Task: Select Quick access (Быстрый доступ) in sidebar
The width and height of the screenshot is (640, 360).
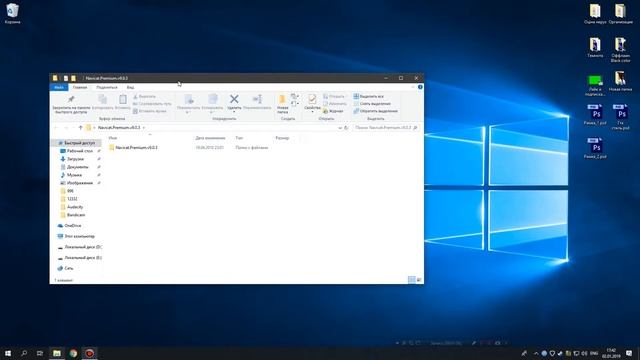Action: (76, 143)
